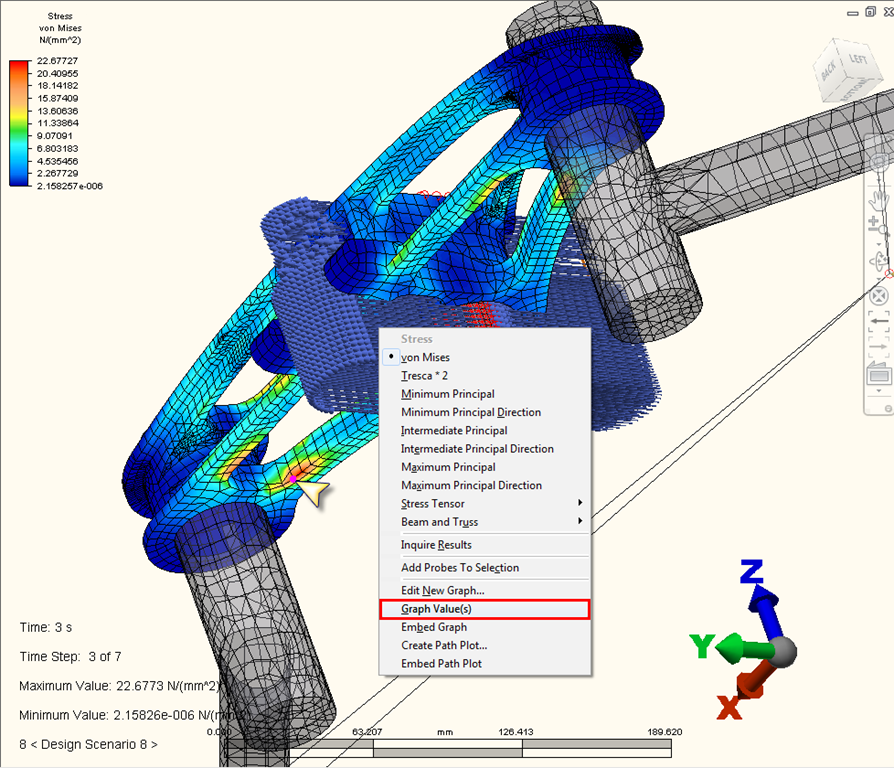This screenshot has width=894, height=768.
Task: Expand the Stress Tensor submenu arrow
Action: pyautogui.click(x=580, y=502)
